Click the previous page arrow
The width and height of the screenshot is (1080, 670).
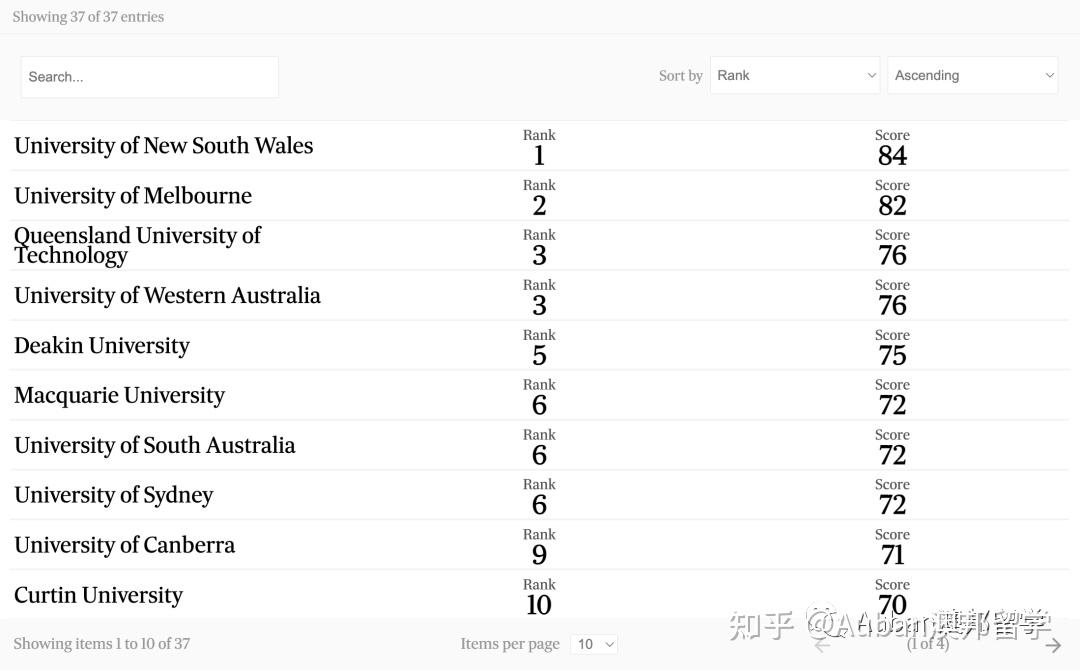tap(822, 645)
